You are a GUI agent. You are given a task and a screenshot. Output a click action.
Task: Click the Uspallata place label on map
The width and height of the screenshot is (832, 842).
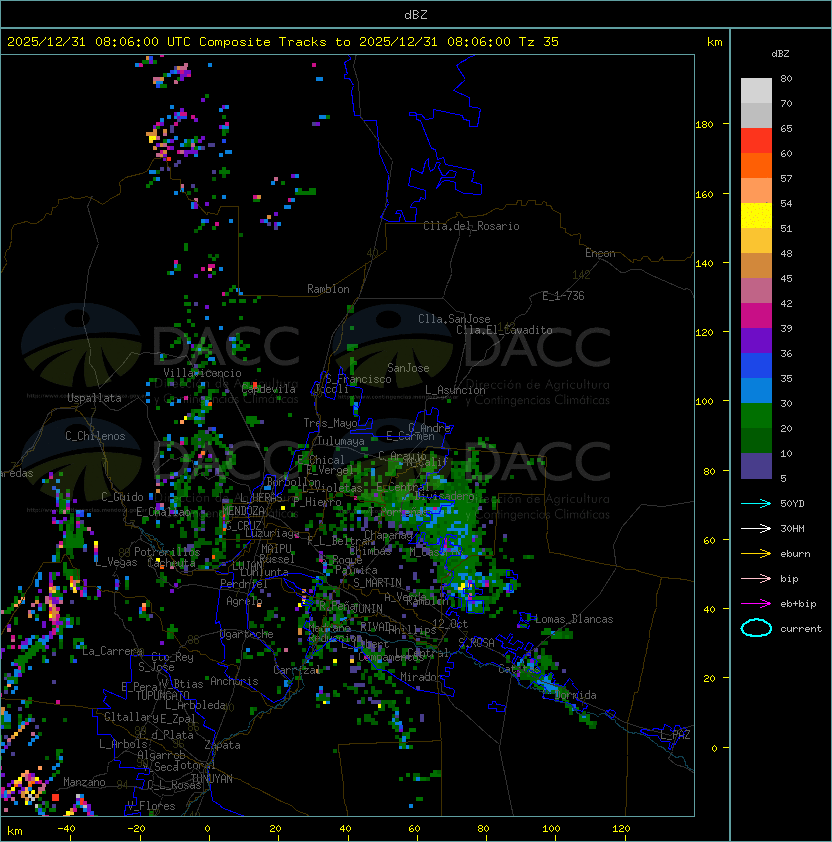click(94, 398)
